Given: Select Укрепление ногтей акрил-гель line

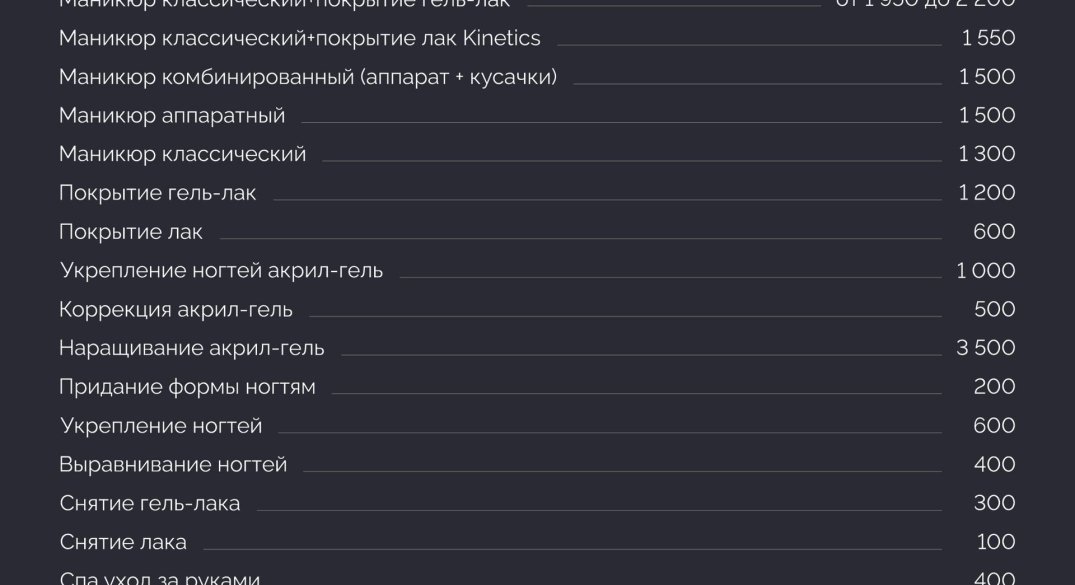Looking at the screenshot, I should coord(221,271).
